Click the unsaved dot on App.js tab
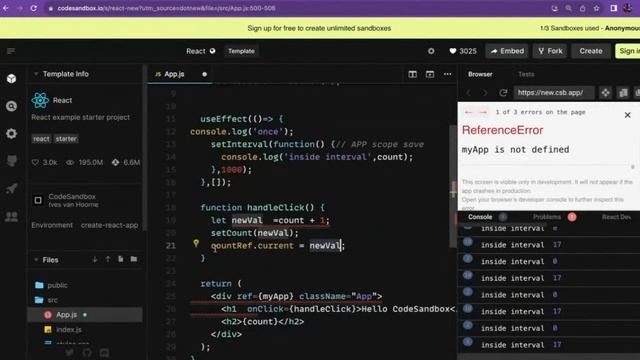The image size is (640, 360). [204, 74]
